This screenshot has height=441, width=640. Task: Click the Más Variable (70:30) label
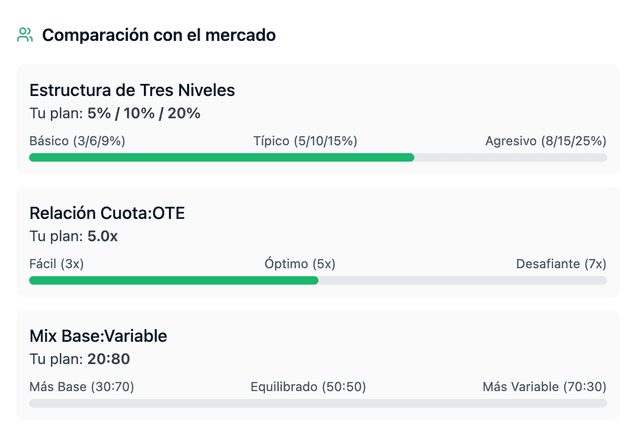point(544,386)
